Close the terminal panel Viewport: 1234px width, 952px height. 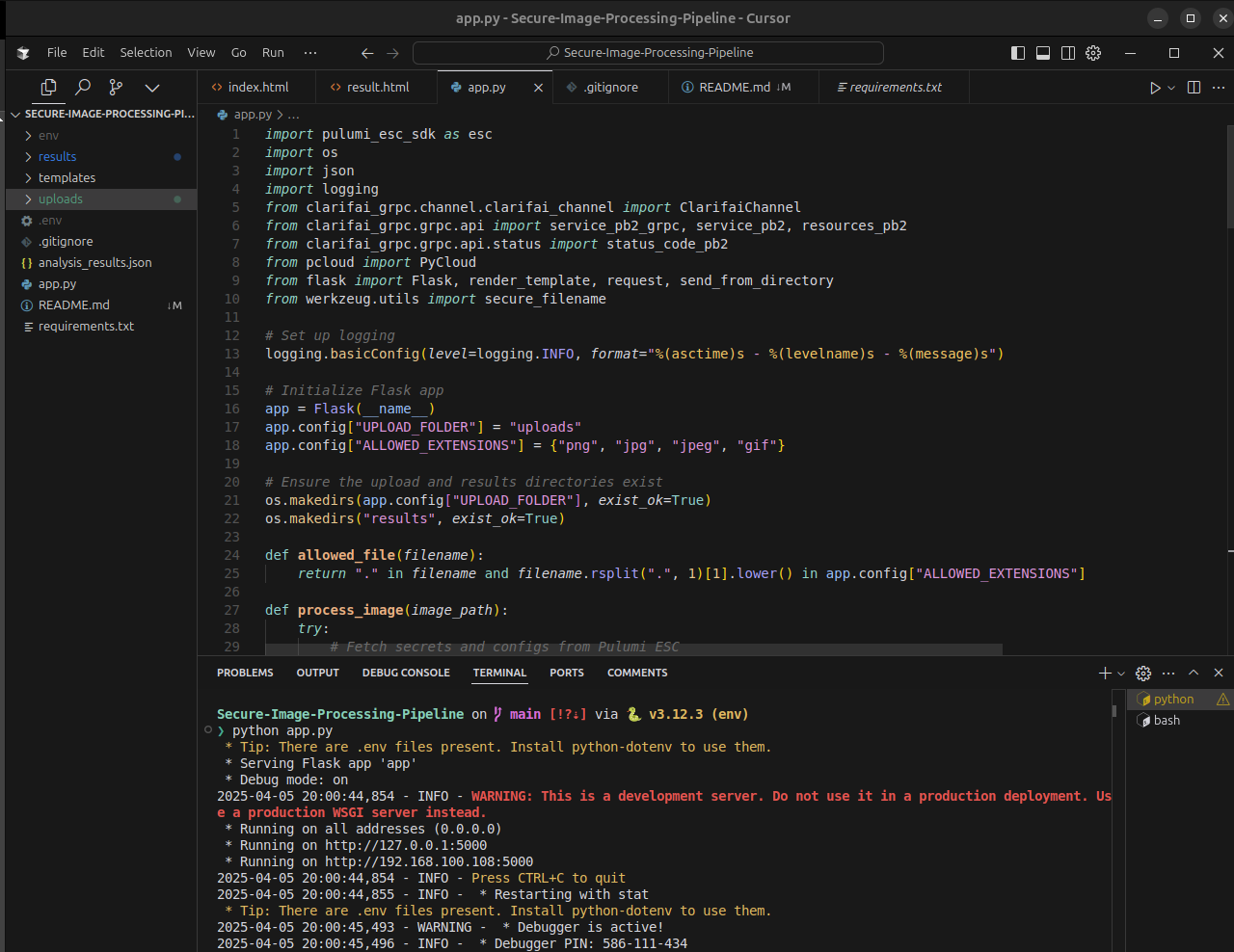(1219, 673)
